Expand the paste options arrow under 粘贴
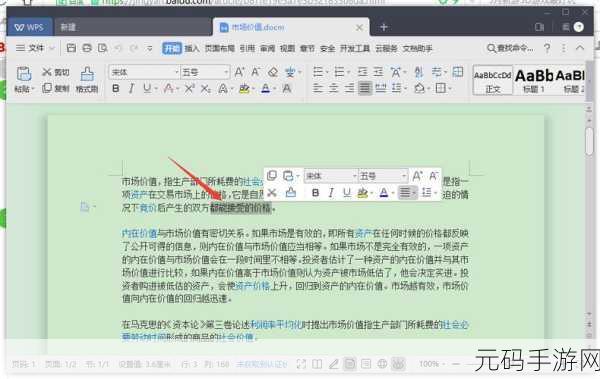This screenshot has width=600, height=379. pyautogui.click(x=33, y=89)
